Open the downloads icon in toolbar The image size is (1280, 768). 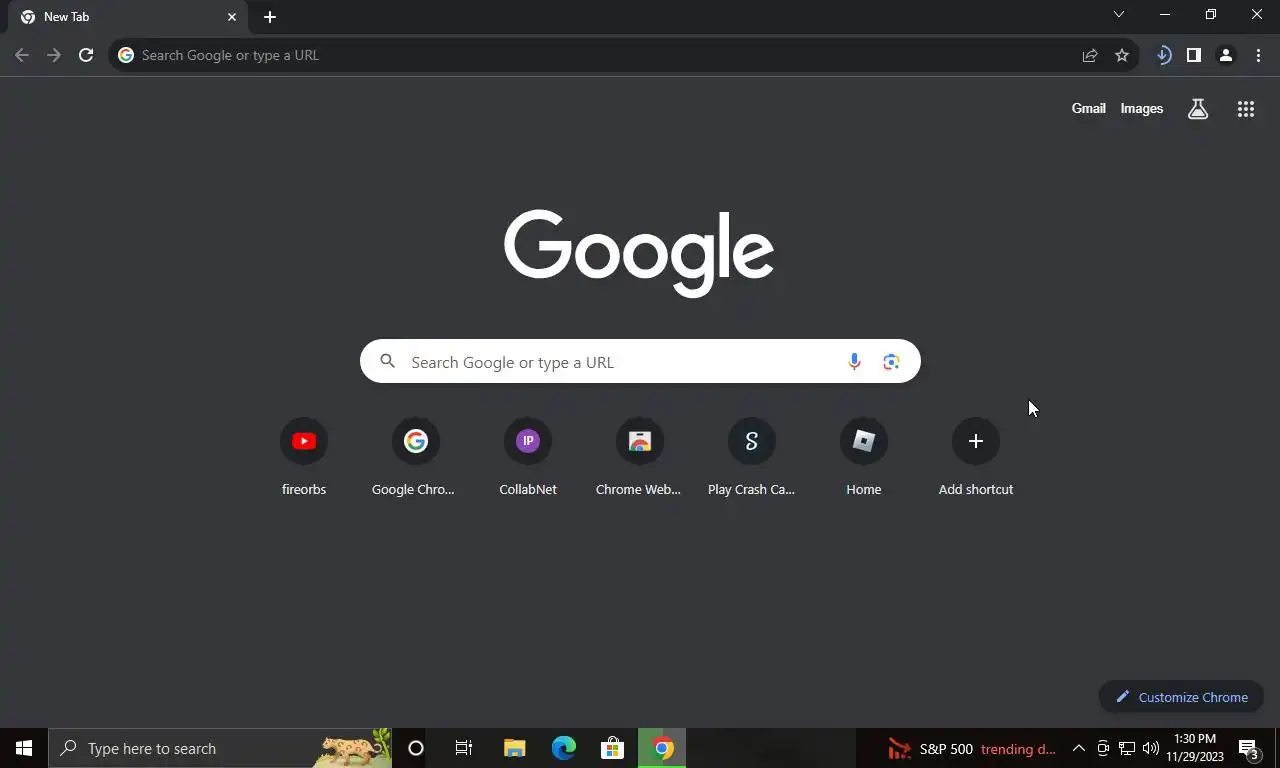click(x=1163, y=55)
